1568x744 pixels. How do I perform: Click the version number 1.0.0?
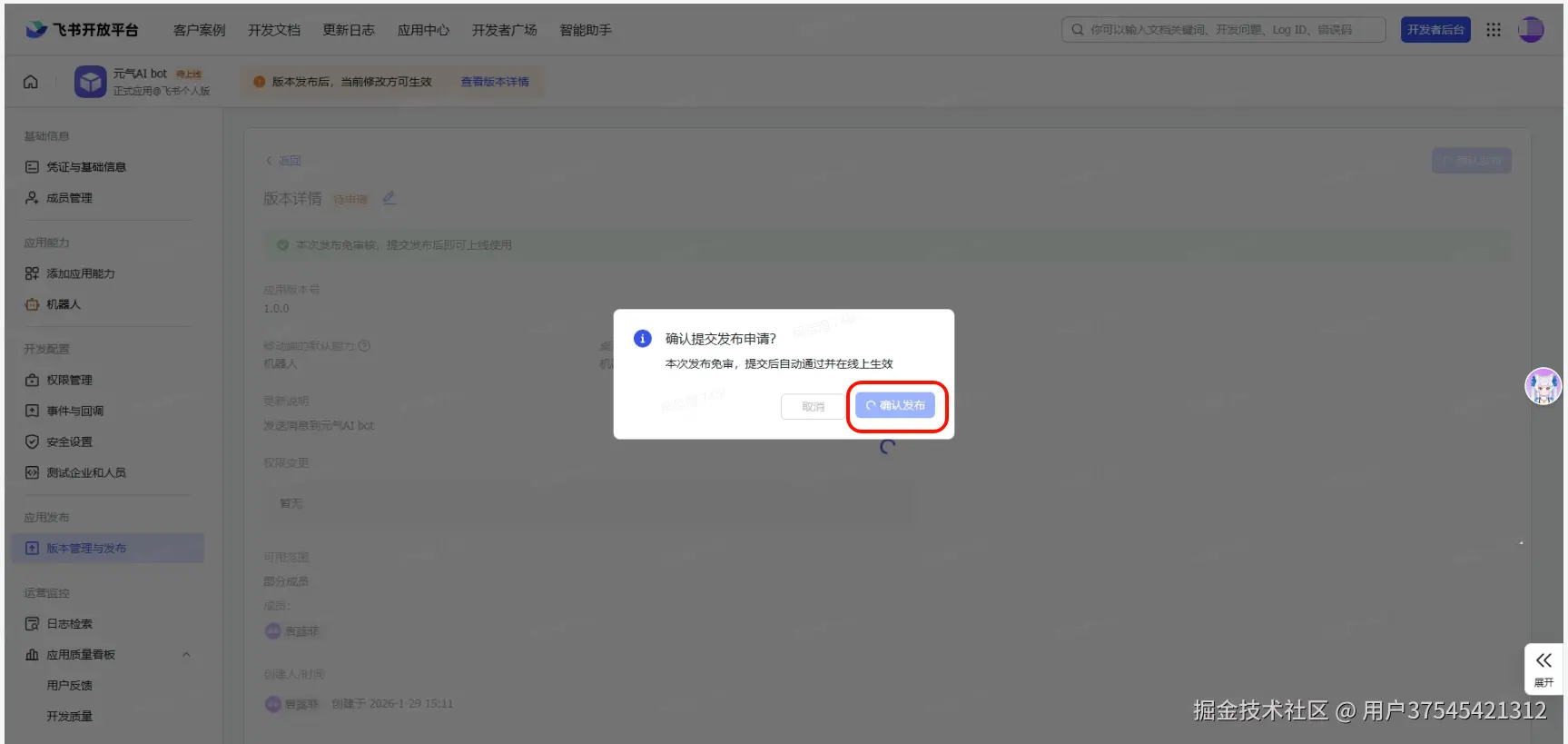(x=276, y=309)
